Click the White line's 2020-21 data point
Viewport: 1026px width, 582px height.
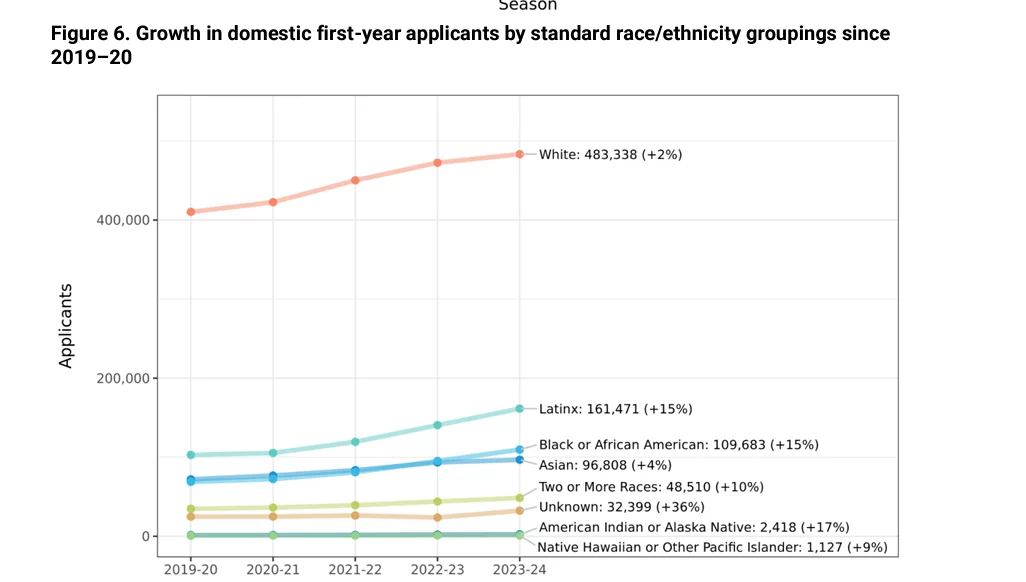point(273,202)
